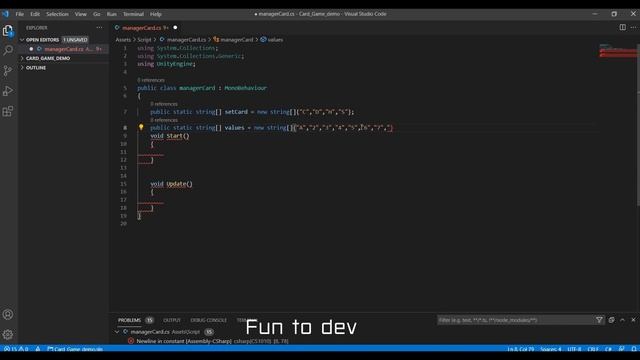
Task: Open editor More Actions ellipsis
Action: click(633, 27)
